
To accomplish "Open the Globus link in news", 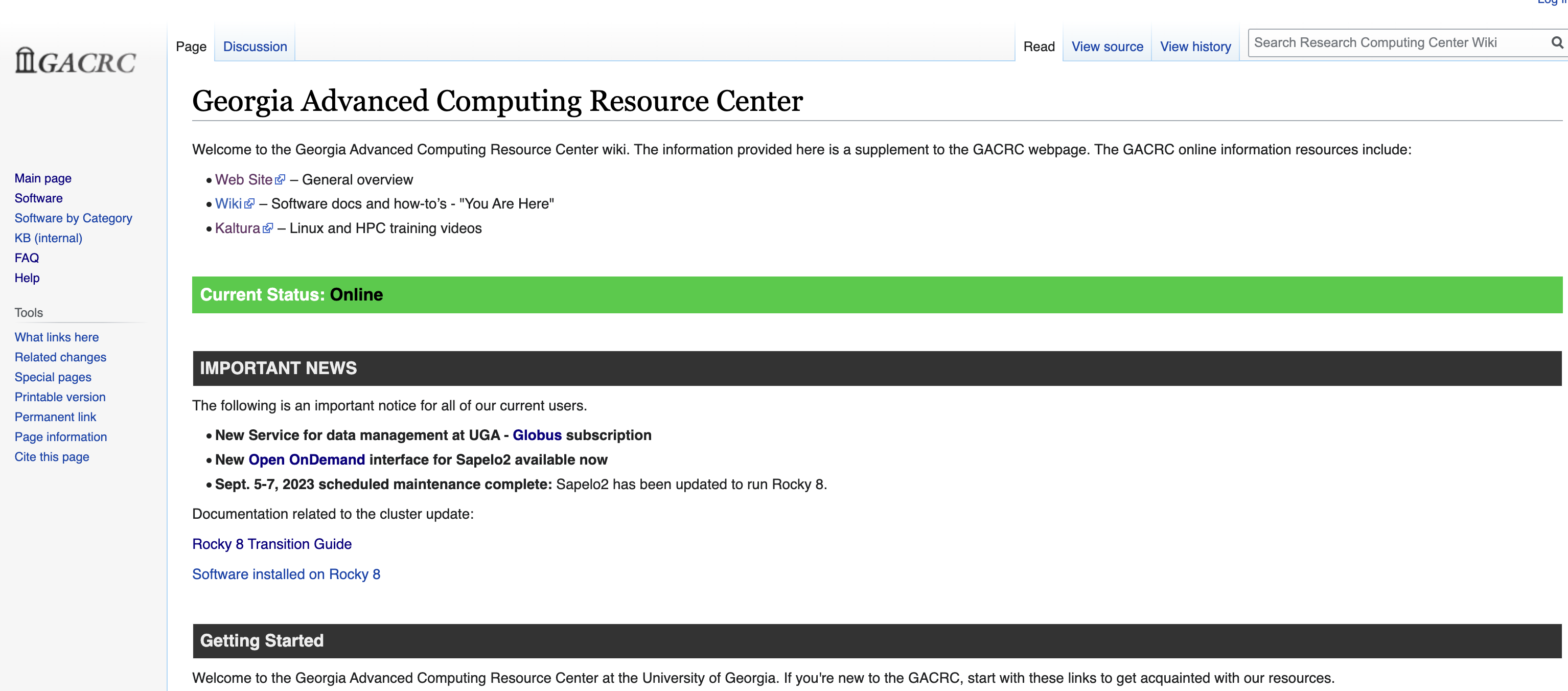I will pos(537,435).
